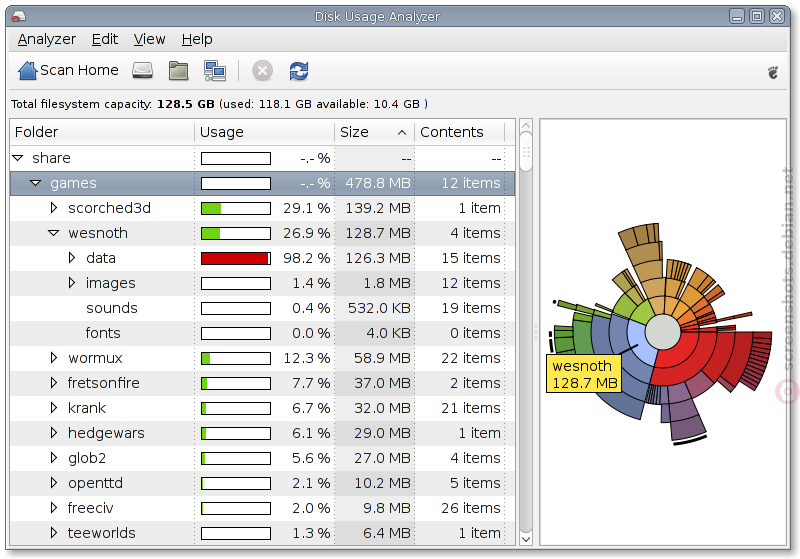800x559 pixels.
Task: Expand the wormux folder
Action: (54, 358)
